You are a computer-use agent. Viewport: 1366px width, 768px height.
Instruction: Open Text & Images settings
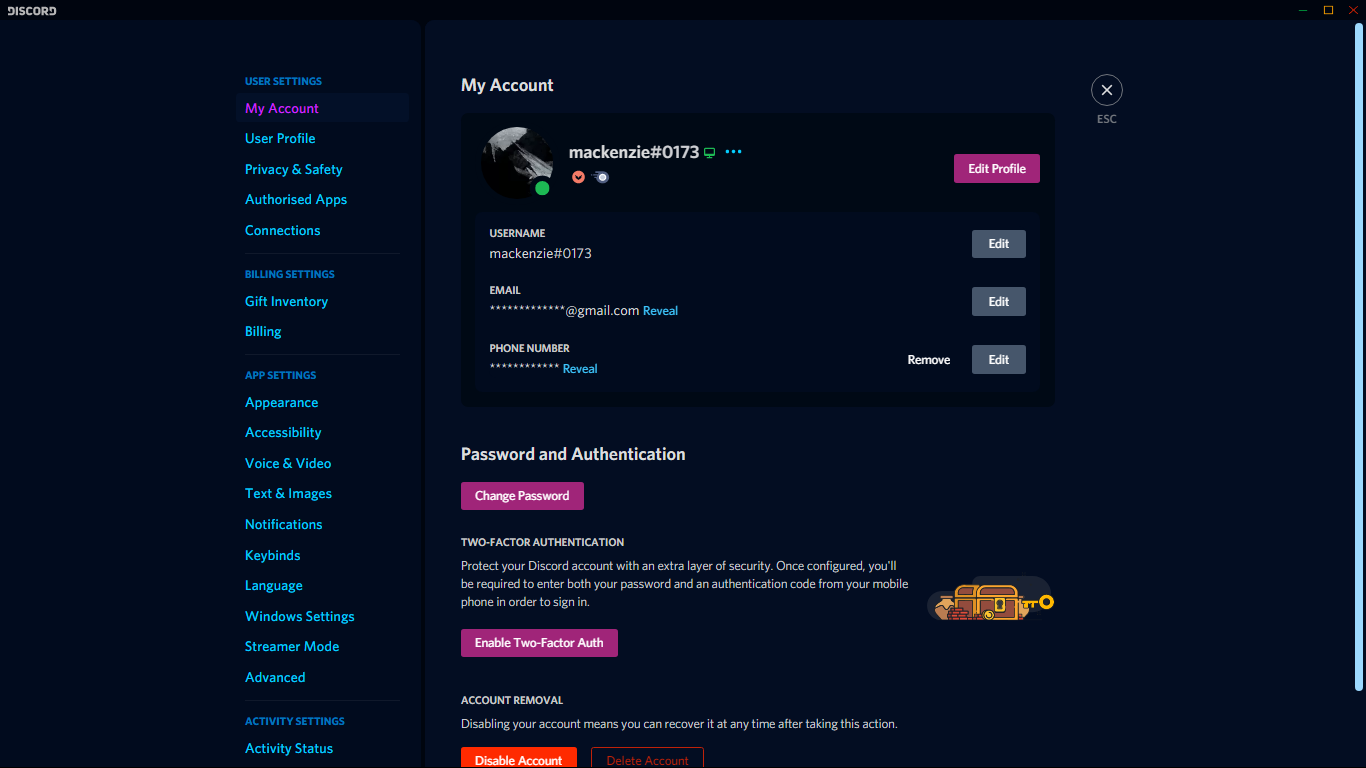point(323,494)
